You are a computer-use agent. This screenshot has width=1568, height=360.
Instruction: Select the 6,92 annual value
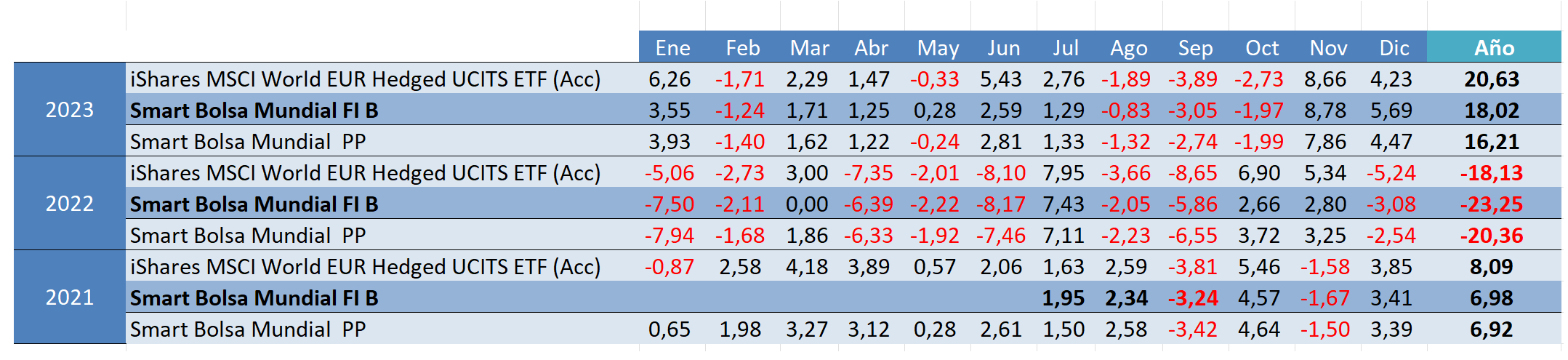(1491, 329)
